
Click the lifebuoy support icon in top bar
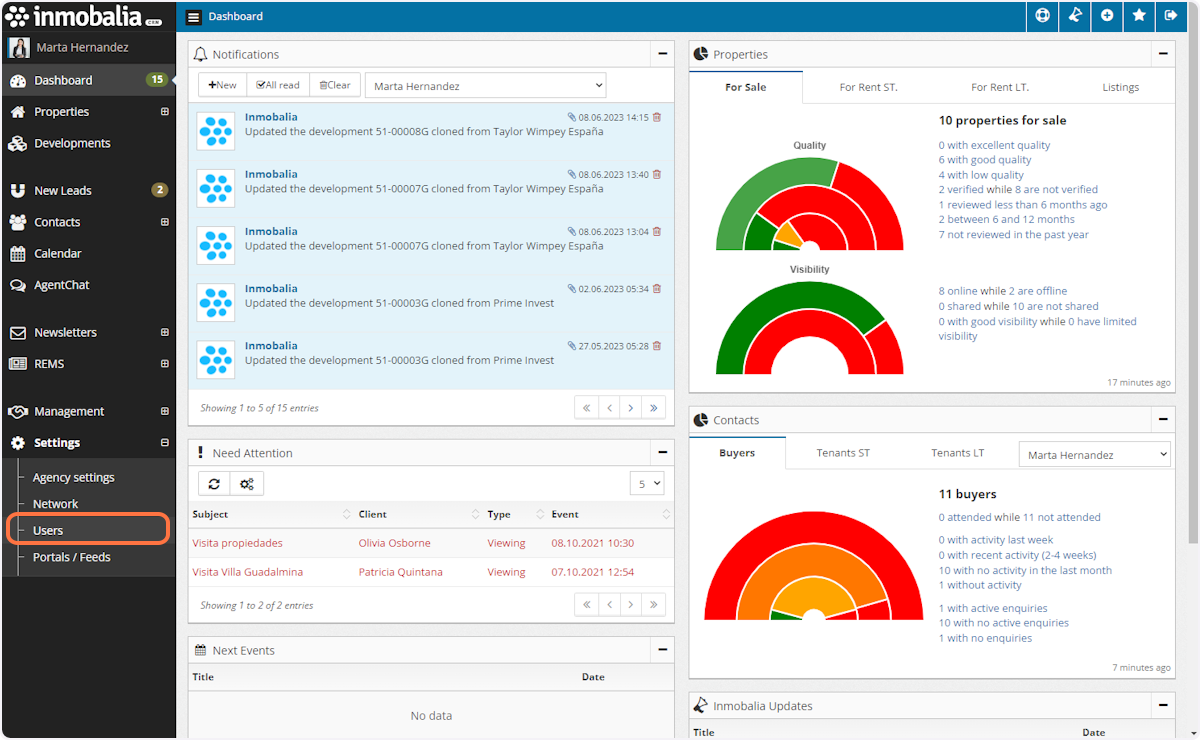click(1043, 16)
